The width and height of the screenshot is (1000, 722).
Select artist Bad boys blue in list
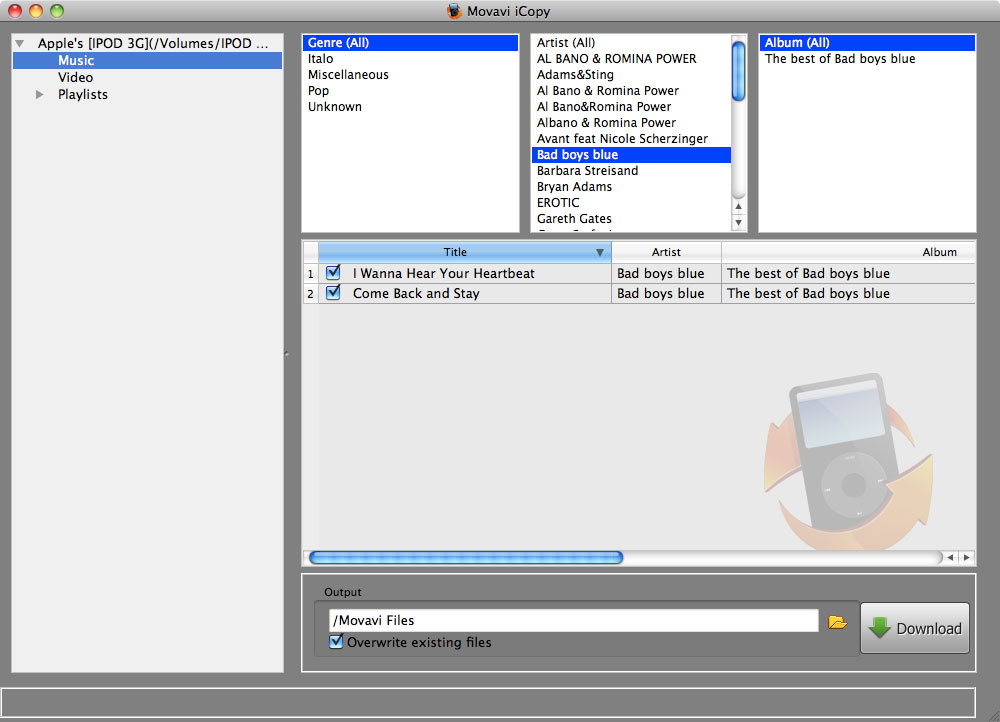(x=631, y=155)
